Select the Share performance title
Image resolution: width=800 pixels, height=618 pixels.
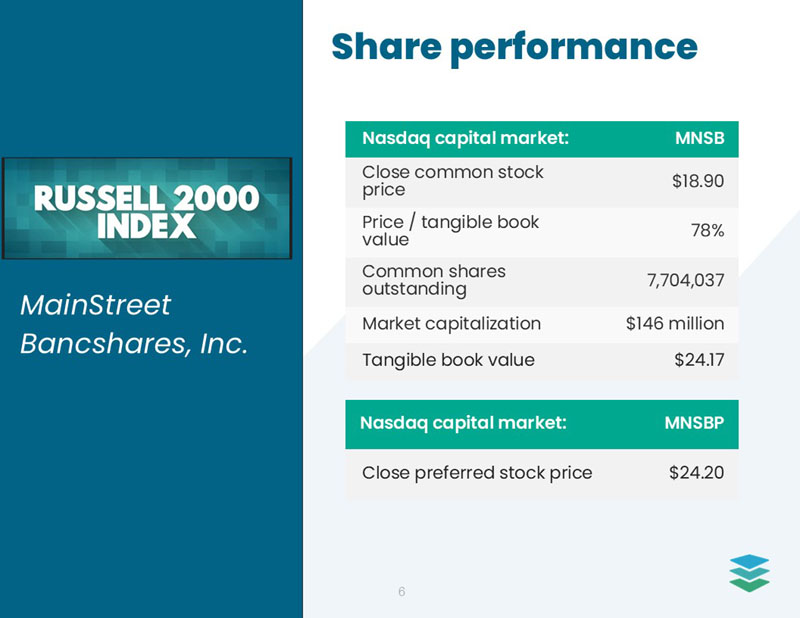[x=513, y=46]
